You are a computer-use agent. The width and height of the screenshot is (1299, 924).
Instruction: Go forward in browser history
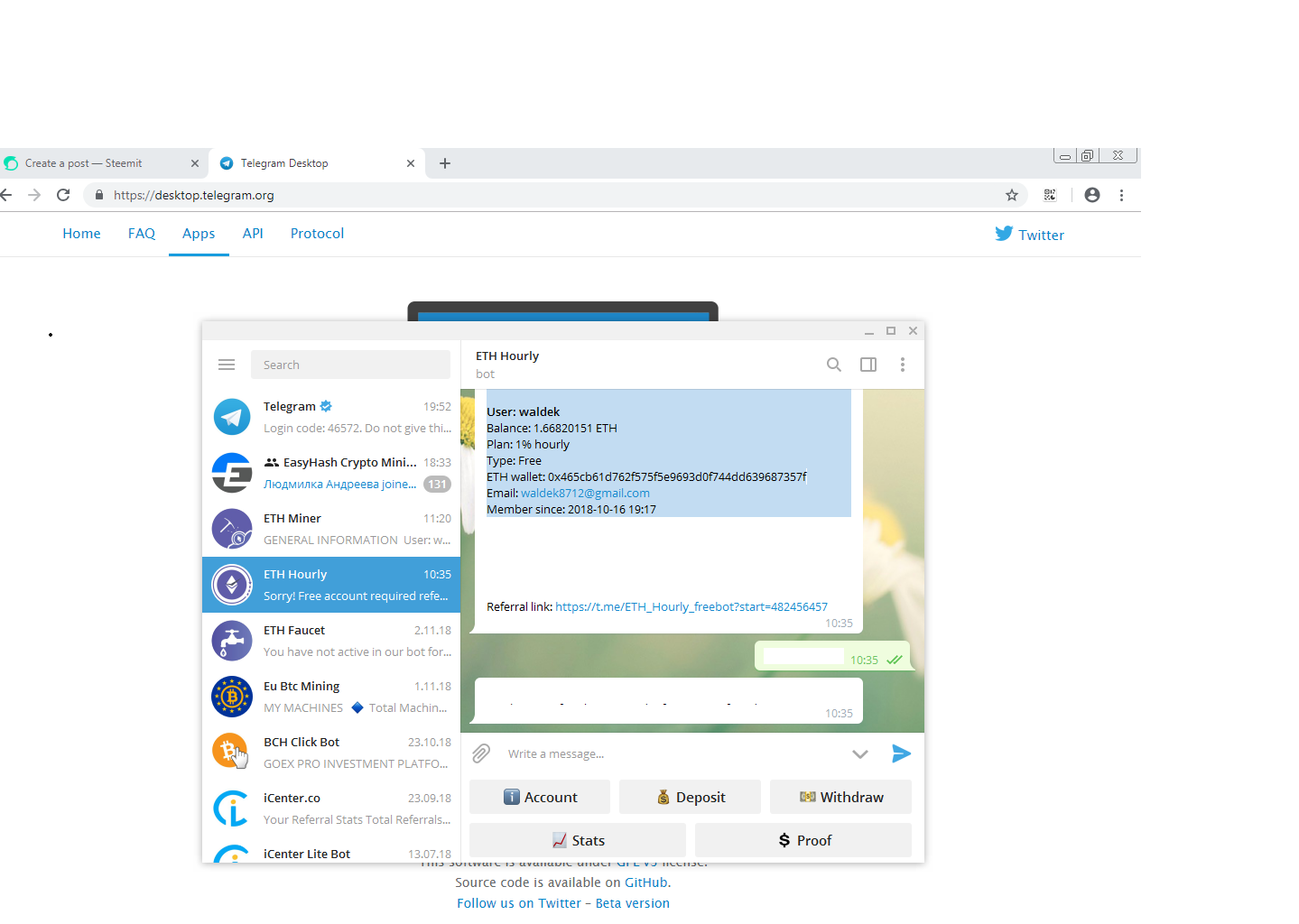34,195
